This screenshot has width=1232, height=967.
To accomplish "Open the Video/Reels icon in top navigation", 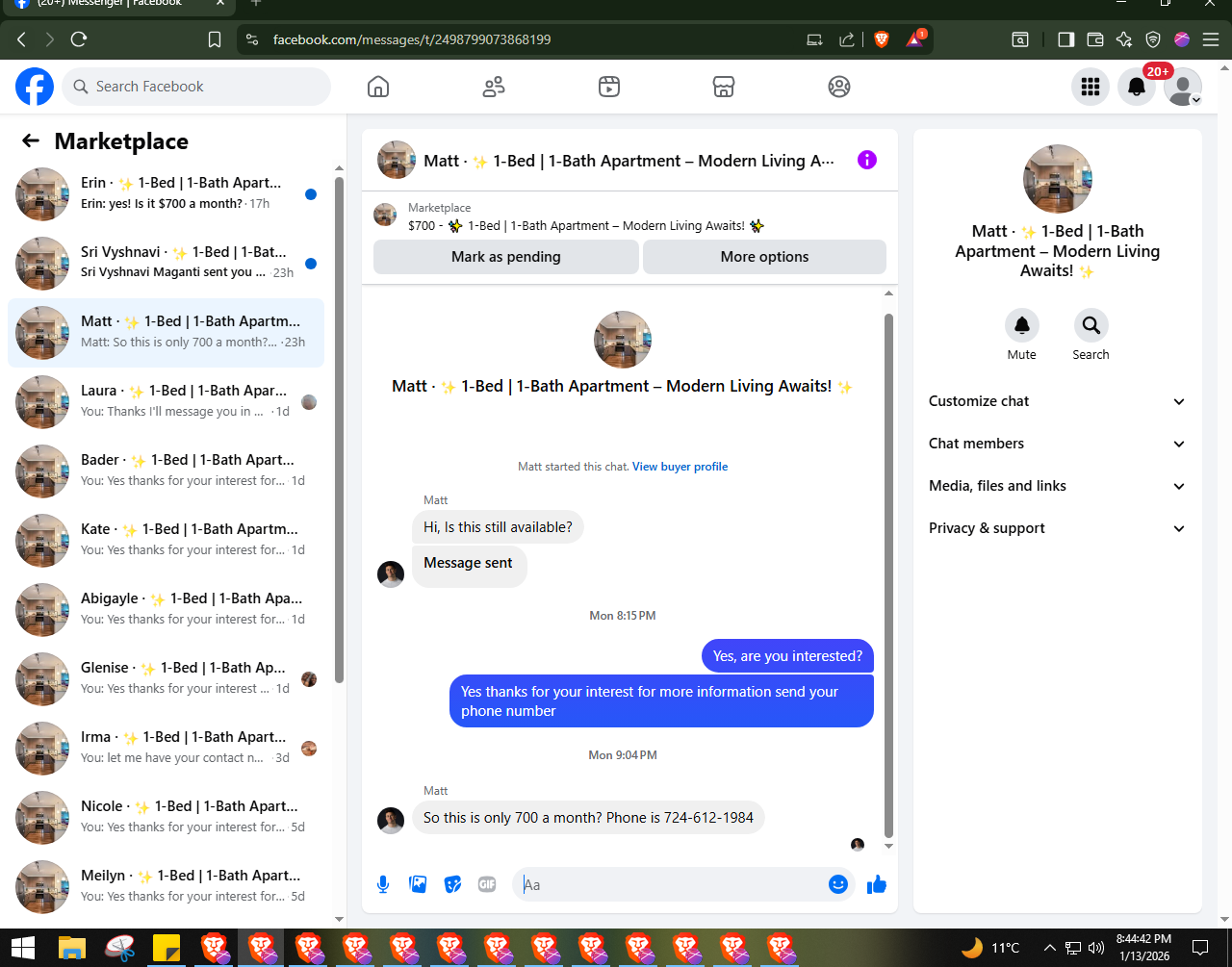I will point(608,87).
